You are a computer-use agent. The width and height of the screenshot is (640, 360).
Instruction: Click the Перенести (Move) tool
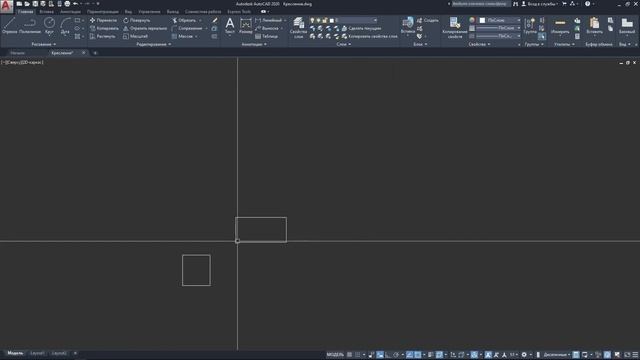click(103, 20)
